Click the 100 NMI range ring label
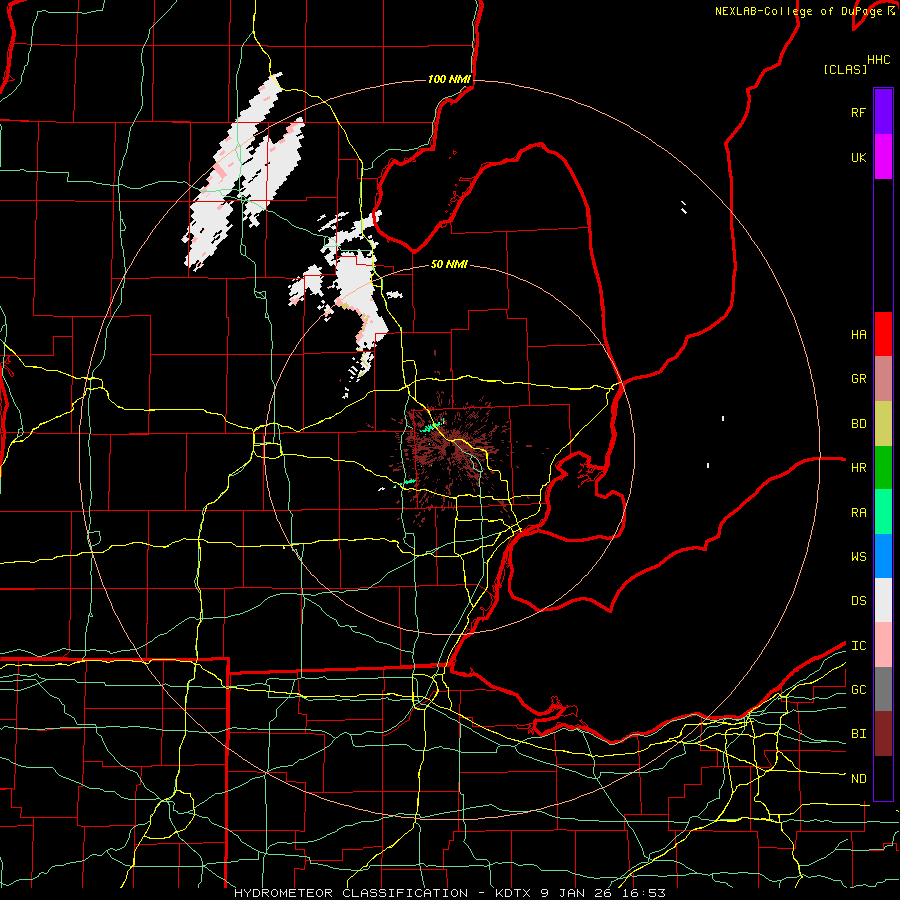Screen dimensions: 900x900 click(449, 79)
